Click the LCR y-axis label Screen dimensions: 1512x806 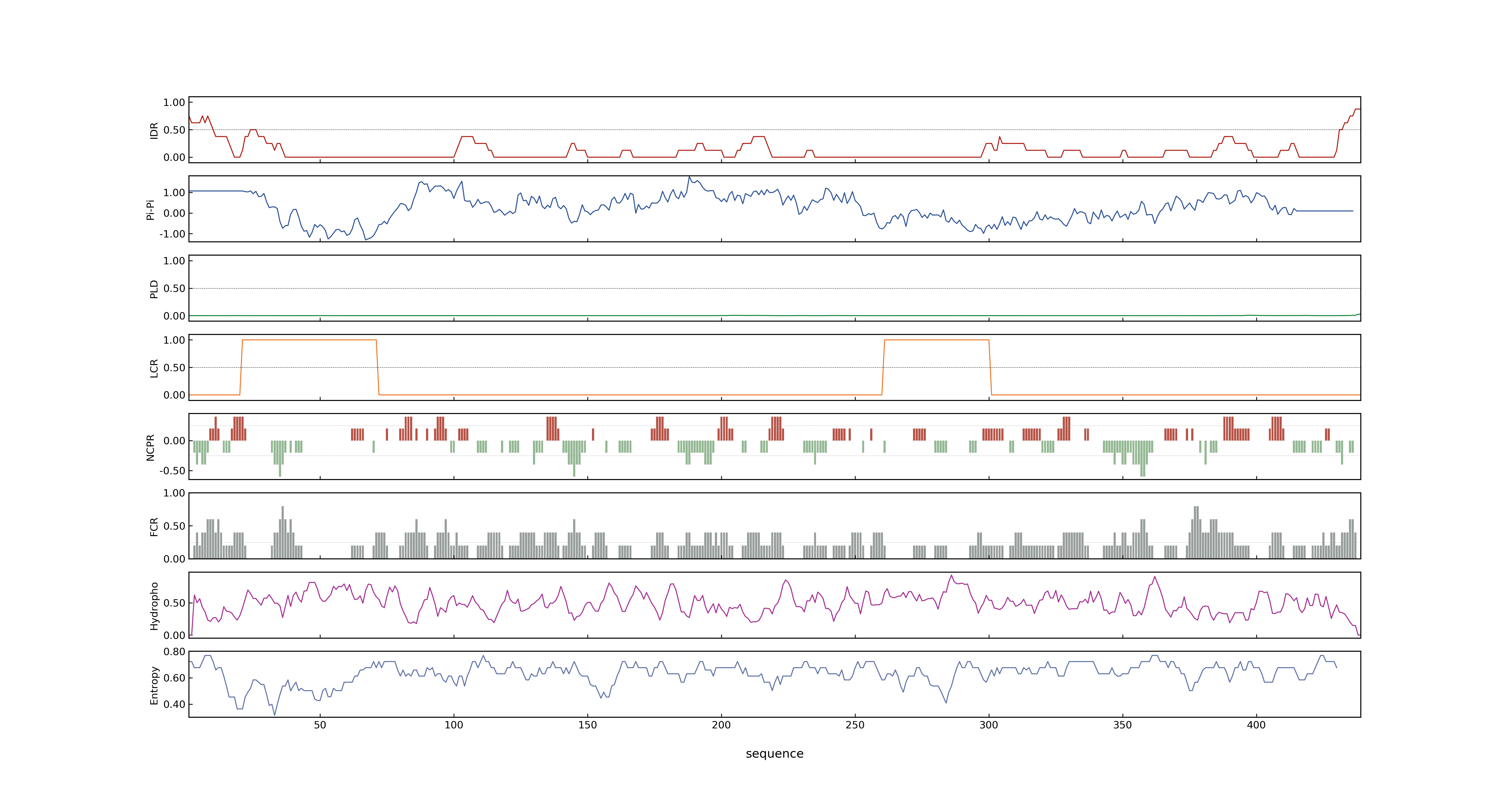click(154, 368)
